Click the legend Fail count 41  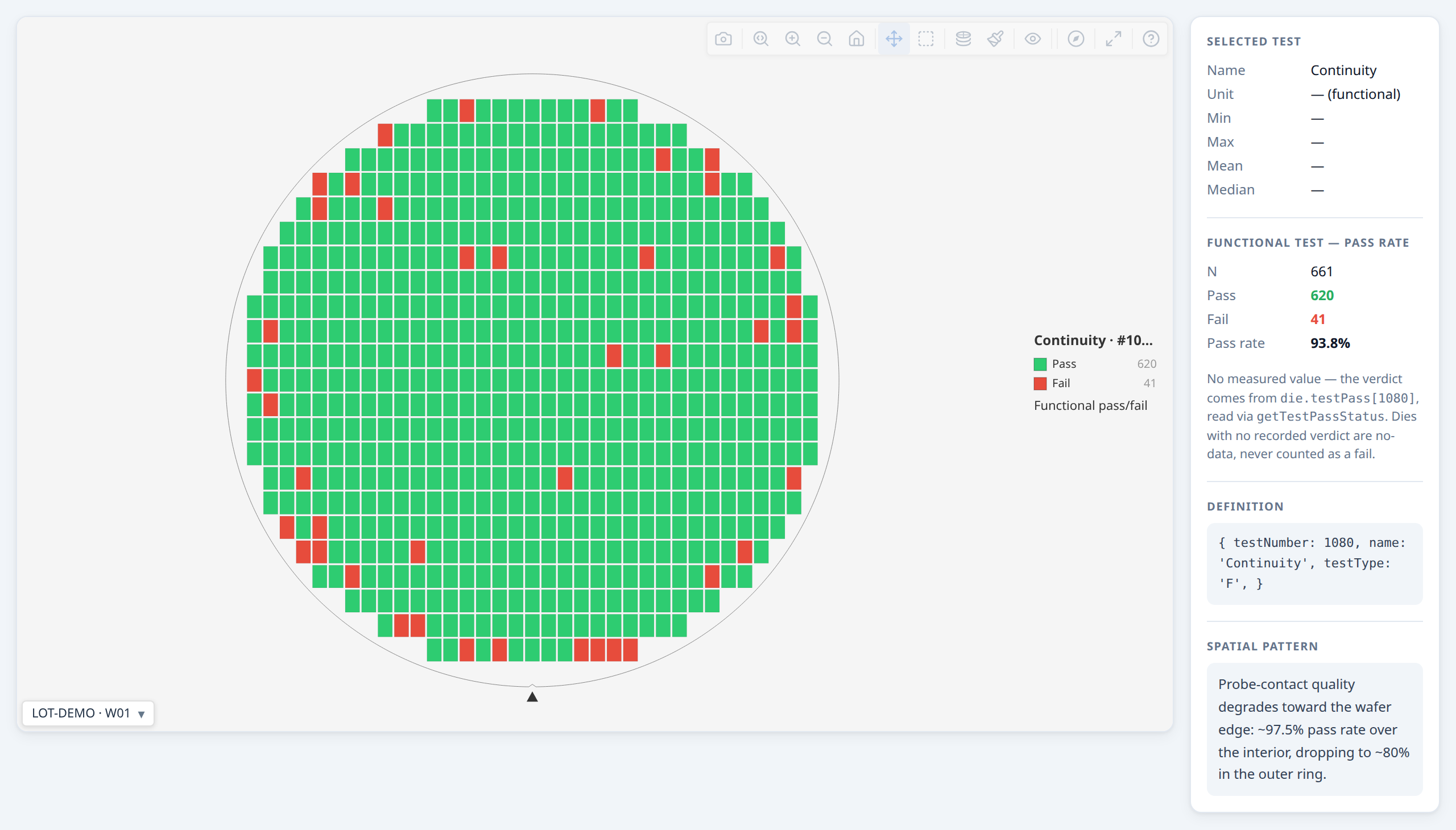tap(1149, 383)
